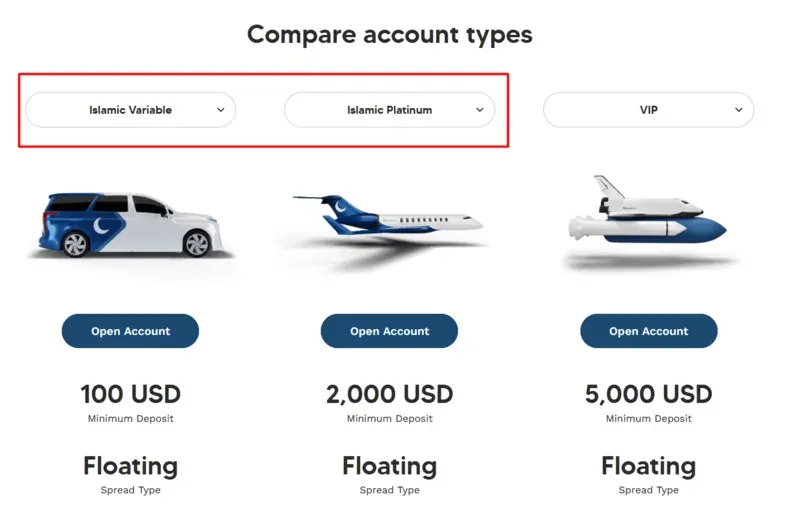Open the VIP account type dropdown
The width and height of the screenshot is (800, 511).
click(x=648, y=110)
